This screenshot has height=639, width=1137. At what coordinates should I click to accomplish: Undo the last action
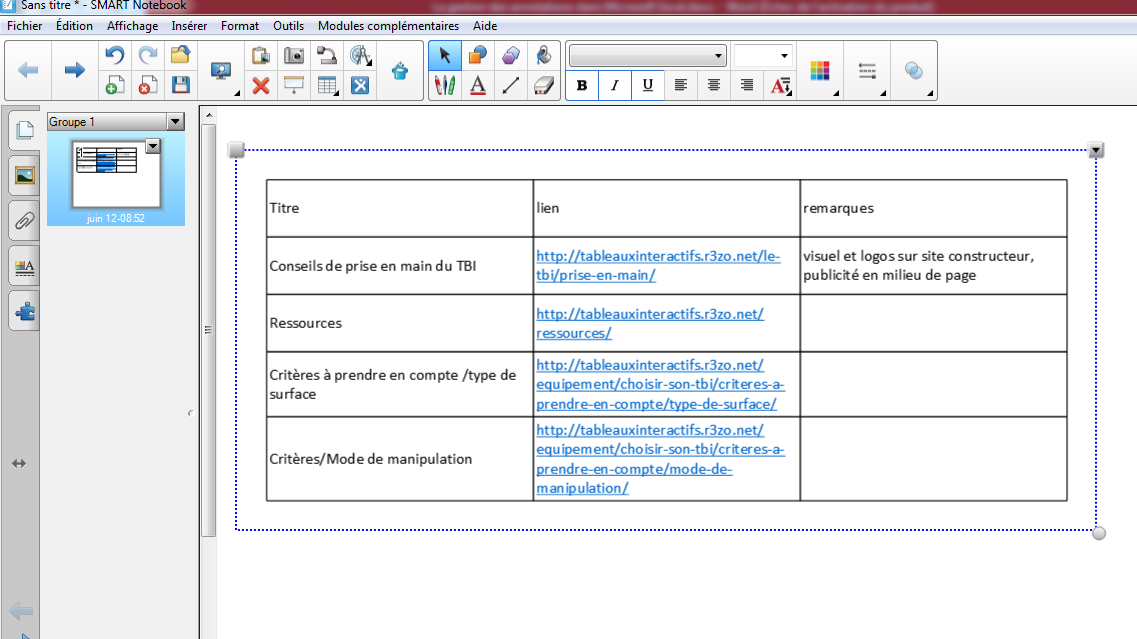coord(115,55)
